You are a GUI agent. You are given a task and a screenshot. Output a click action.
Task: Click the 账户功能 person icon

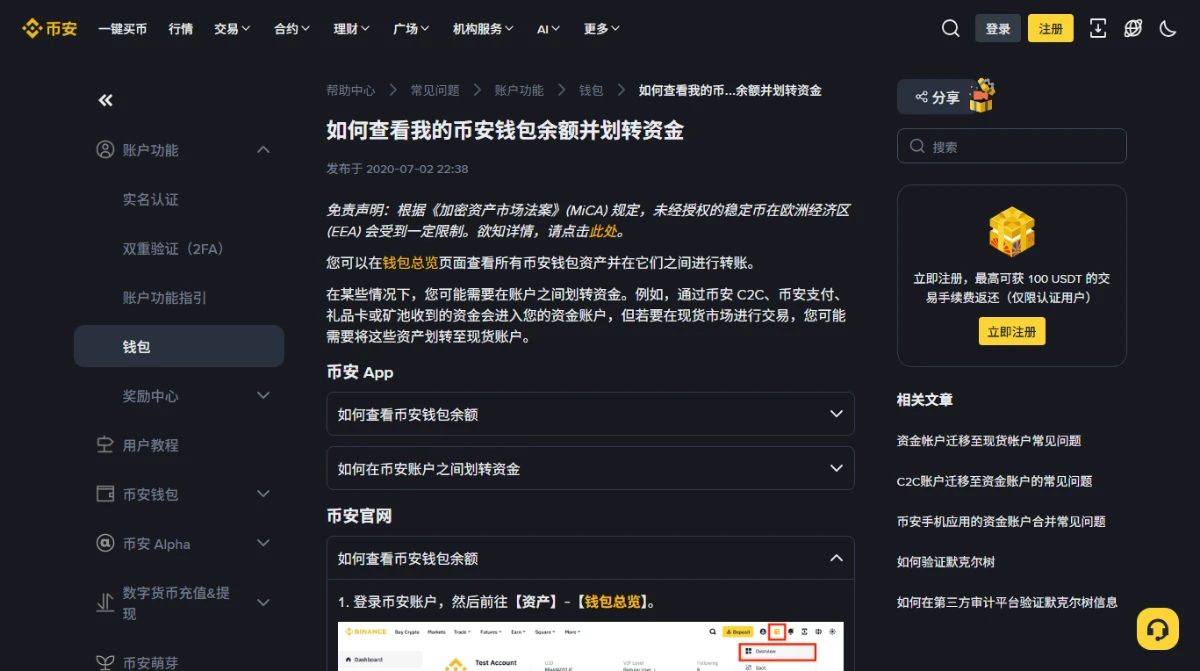click(105, 150)
